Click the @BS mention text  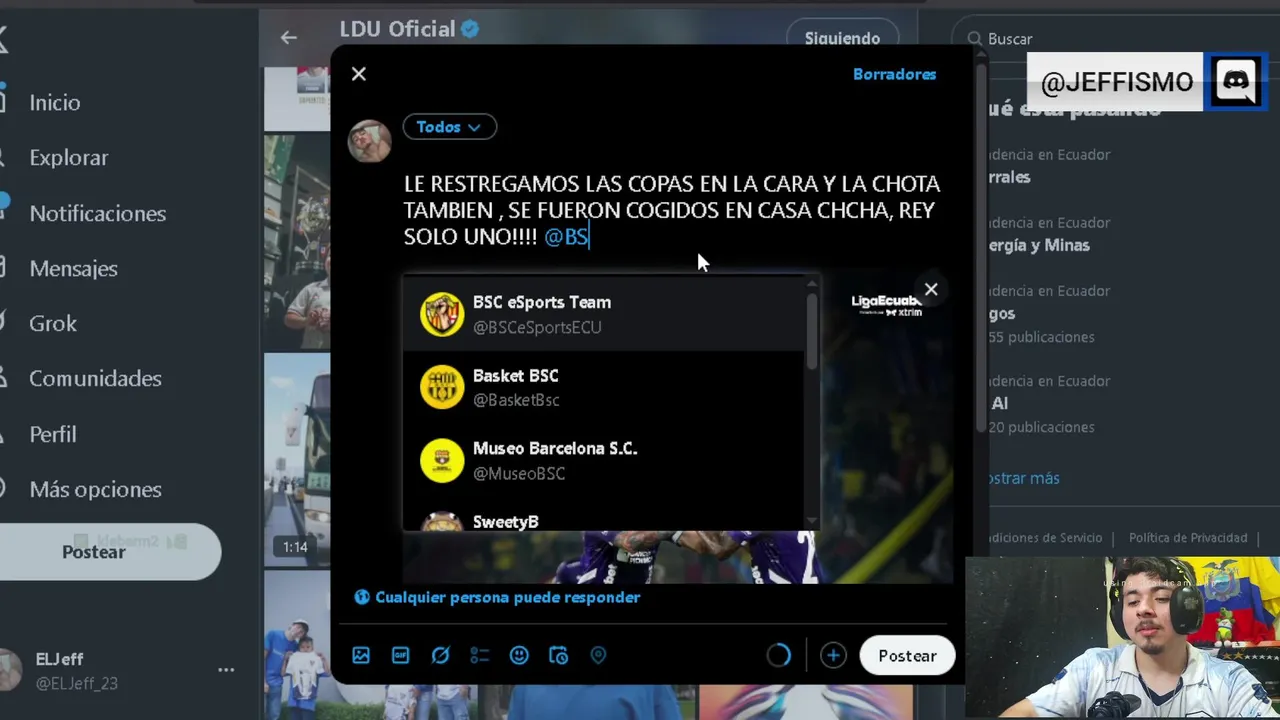pos(566,237)
